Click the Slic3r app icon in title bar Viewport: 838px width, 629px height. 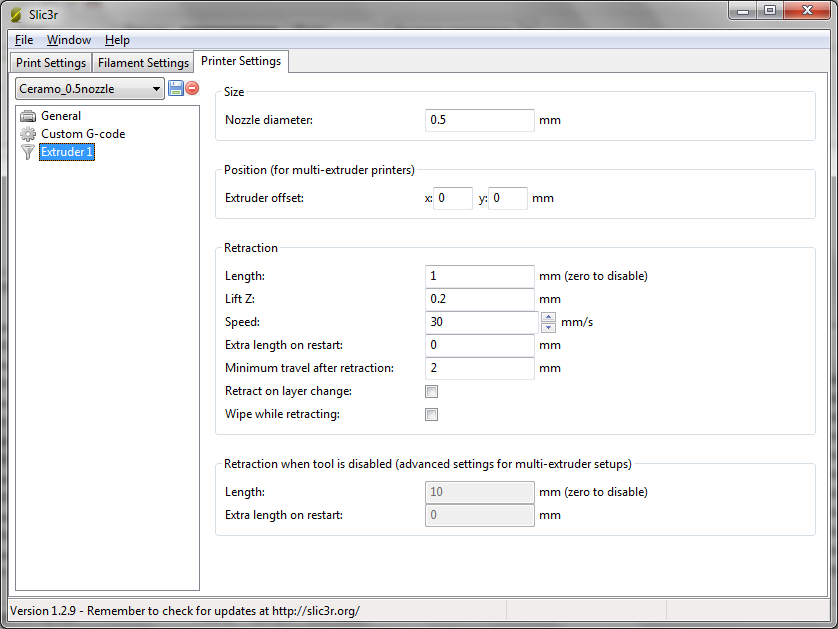pyautogui.click(x=17, y=14)
